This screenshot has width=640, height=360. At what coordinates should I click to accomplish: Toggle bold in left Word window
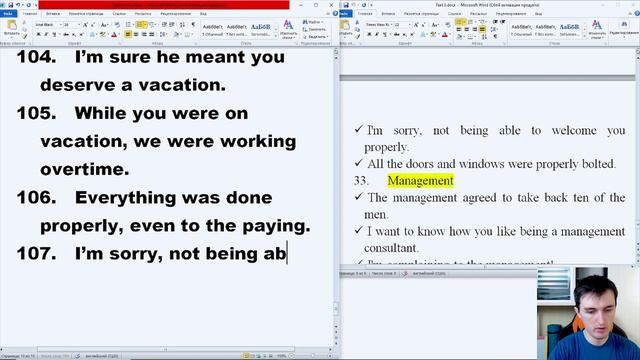[38, 35]
